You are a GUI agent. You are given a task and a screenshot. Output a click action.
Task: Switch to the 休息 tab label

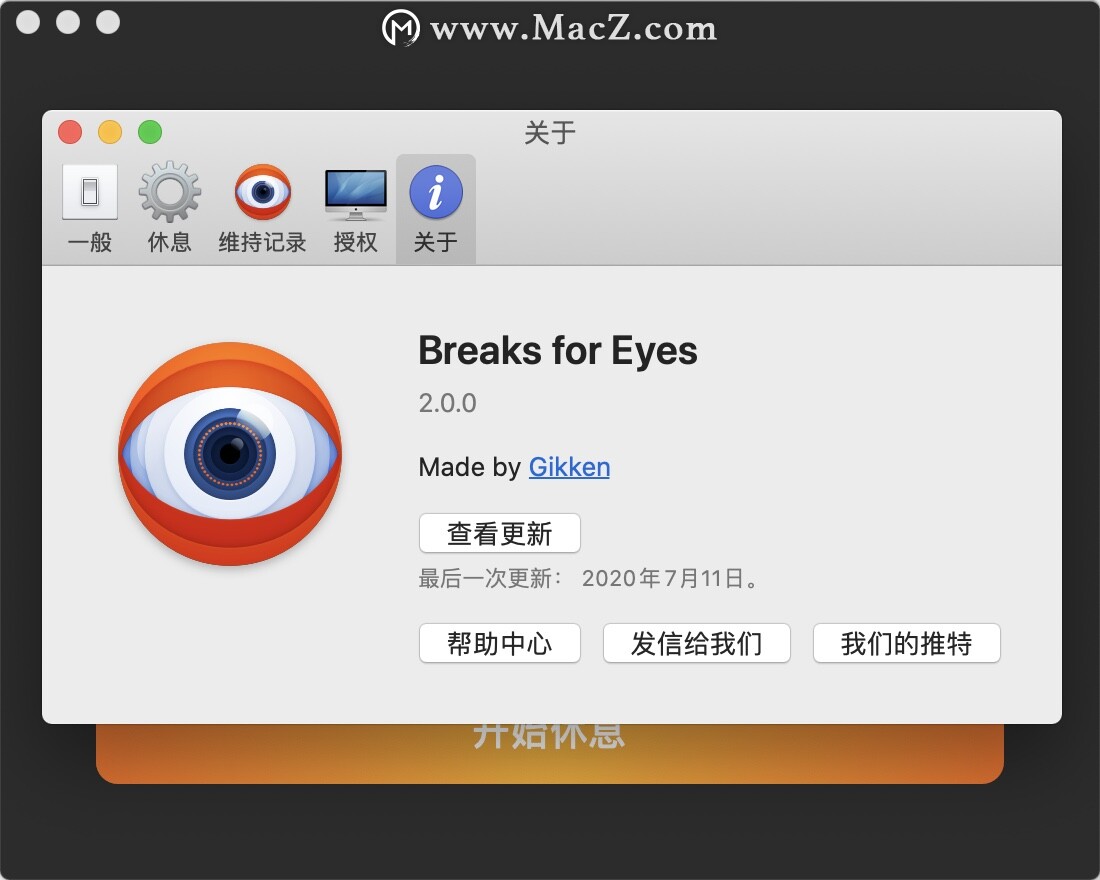point(170,242)
